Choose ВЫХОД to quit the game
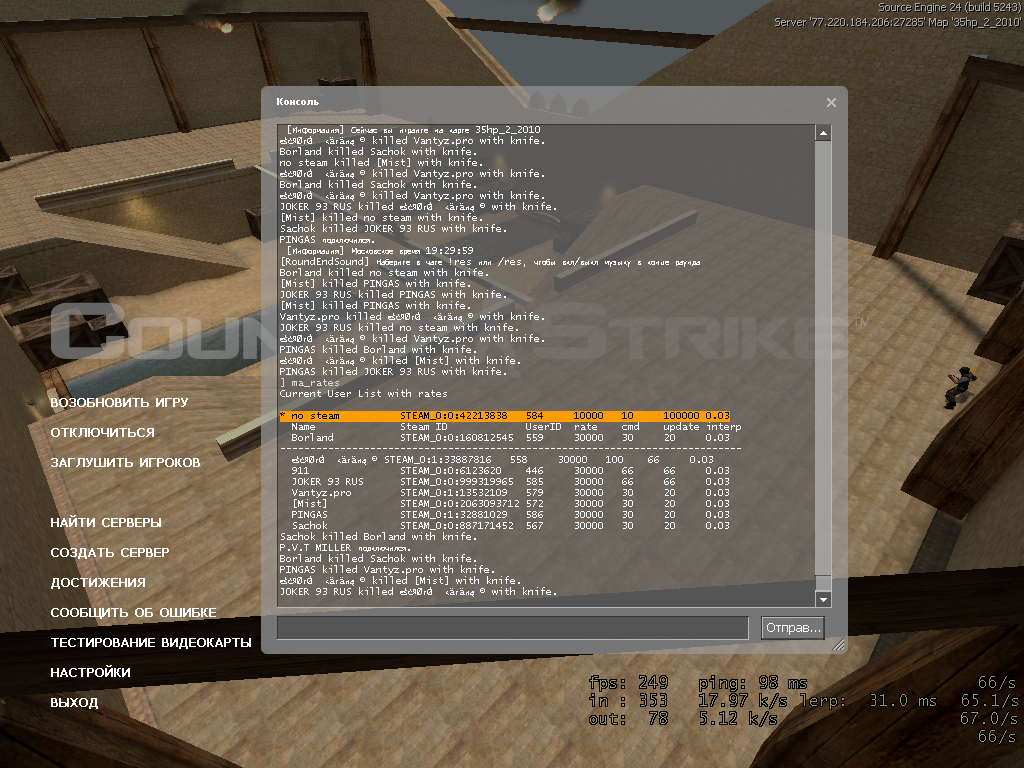 coord(74,703)
